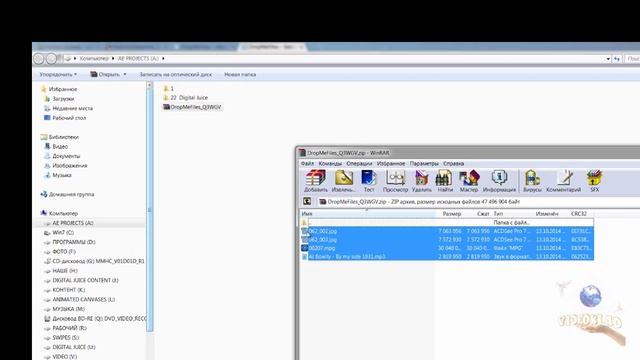Click the parent folder row icon in WinRAR
640x360 pixels.
click(304, 222)
